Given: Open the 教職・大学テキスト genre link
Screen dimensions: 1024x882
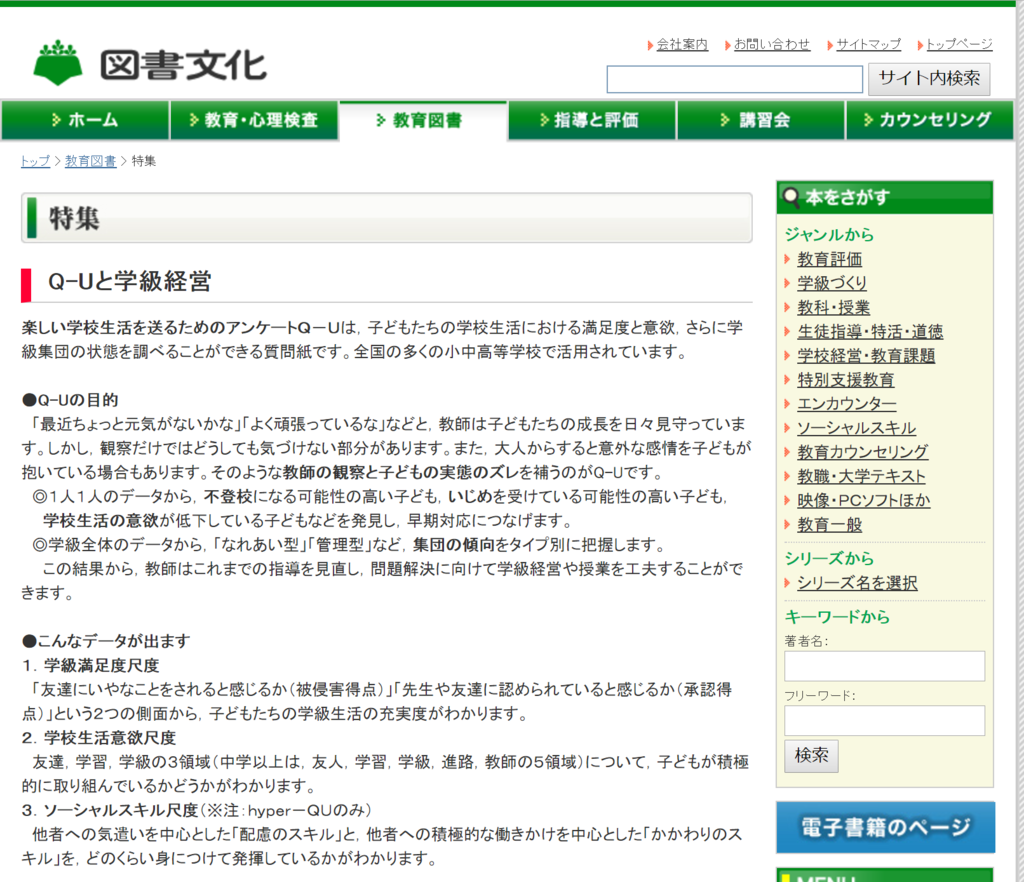Looking at the screenshot, I should pos(861,477).
